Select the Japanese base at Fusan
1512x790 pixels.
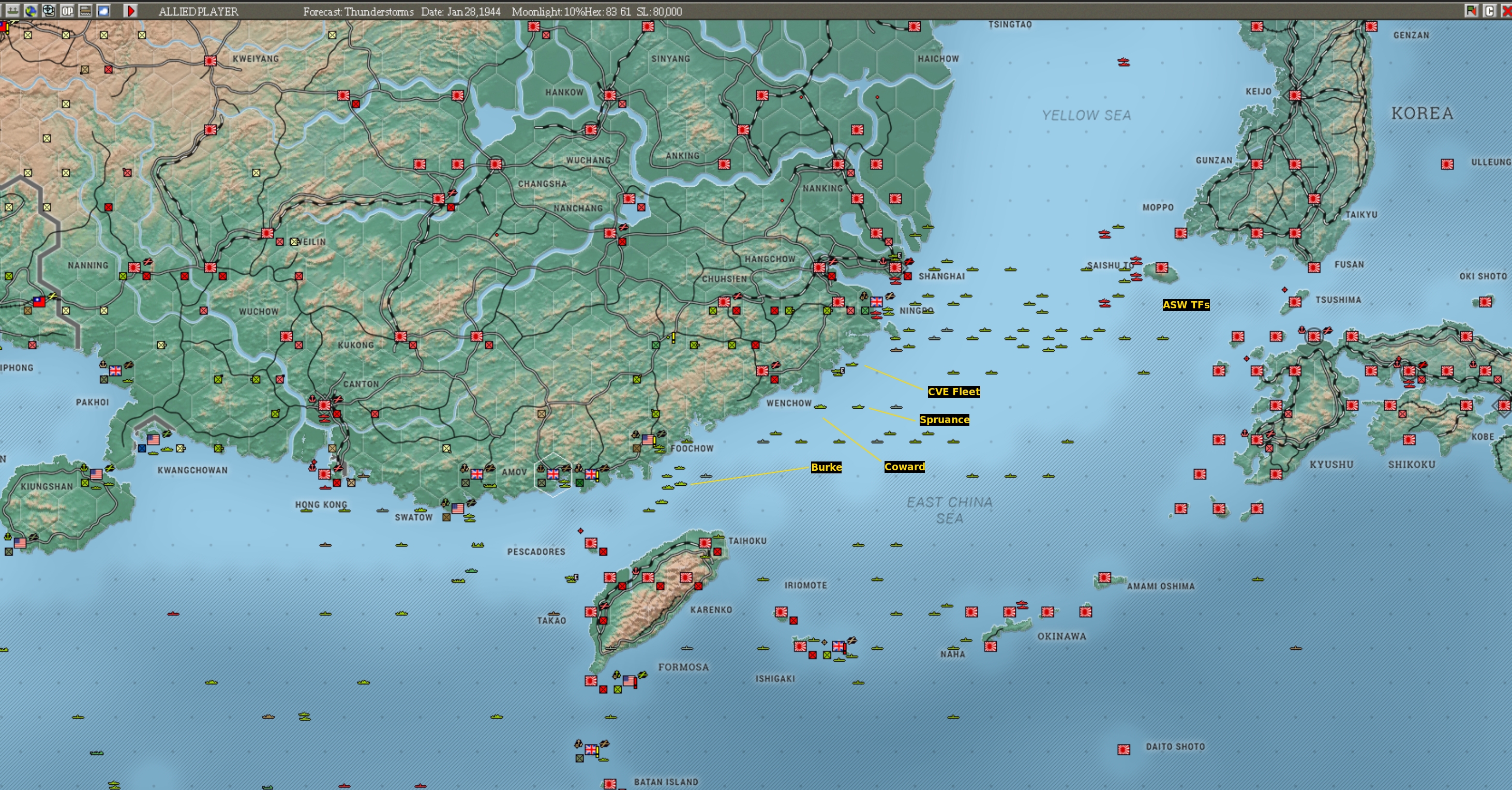pyautogui.click(x=1314, y=267)
